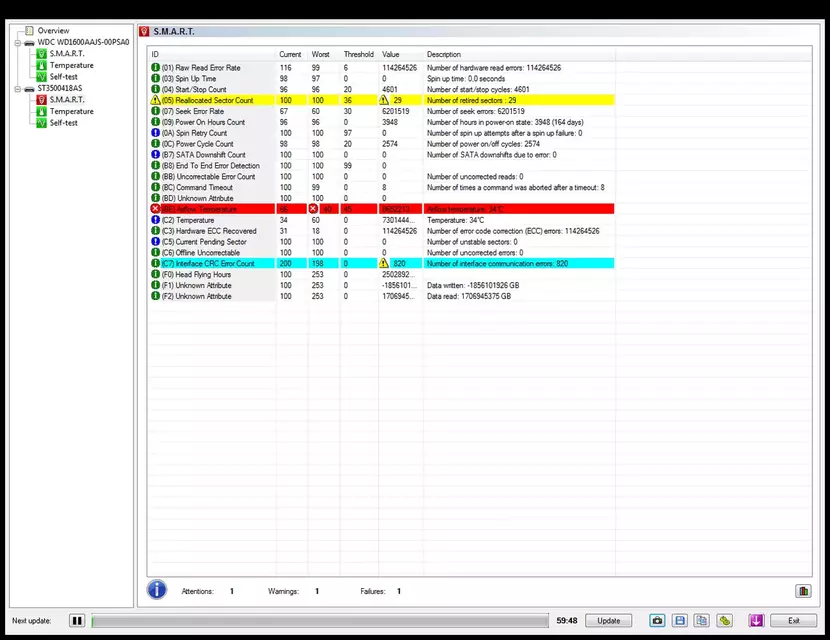This screenshot has width=830, height=640.
Task: Pause the automatic update timer
Action: [77, 620]
